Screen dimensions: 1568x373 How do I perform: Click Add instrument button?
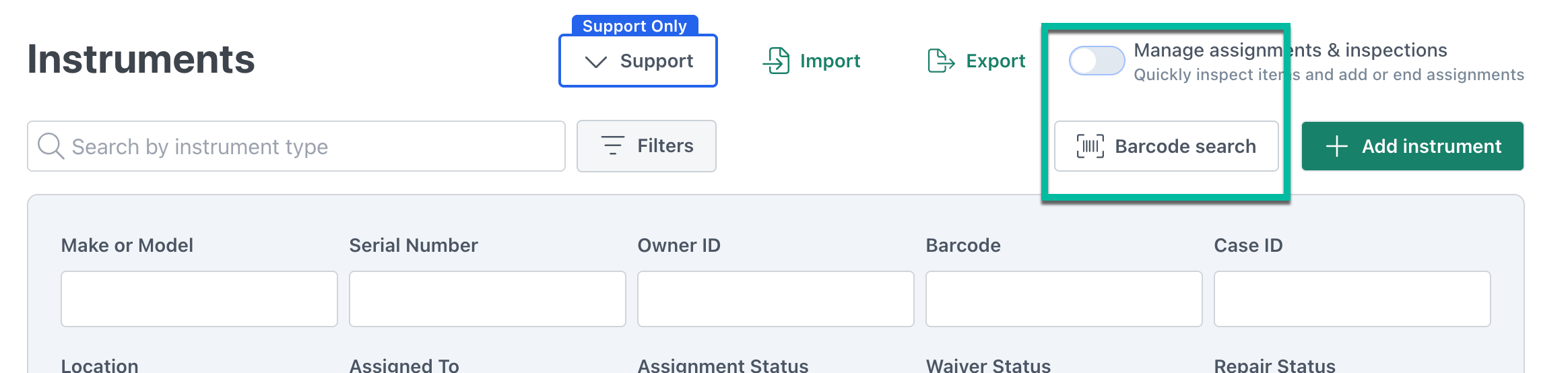click(1412, 146)
